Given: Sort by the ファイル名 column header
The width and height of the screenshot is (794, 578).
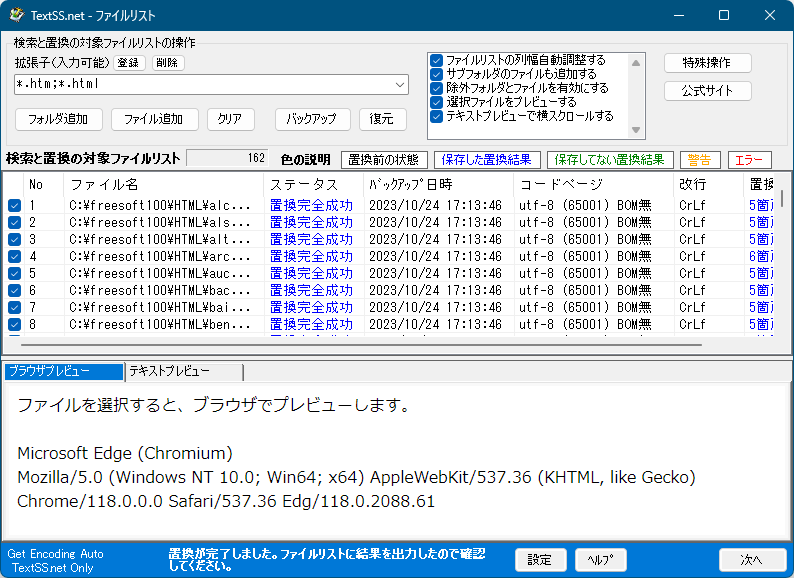Looking at the screenshot, I should coord(164,185).
